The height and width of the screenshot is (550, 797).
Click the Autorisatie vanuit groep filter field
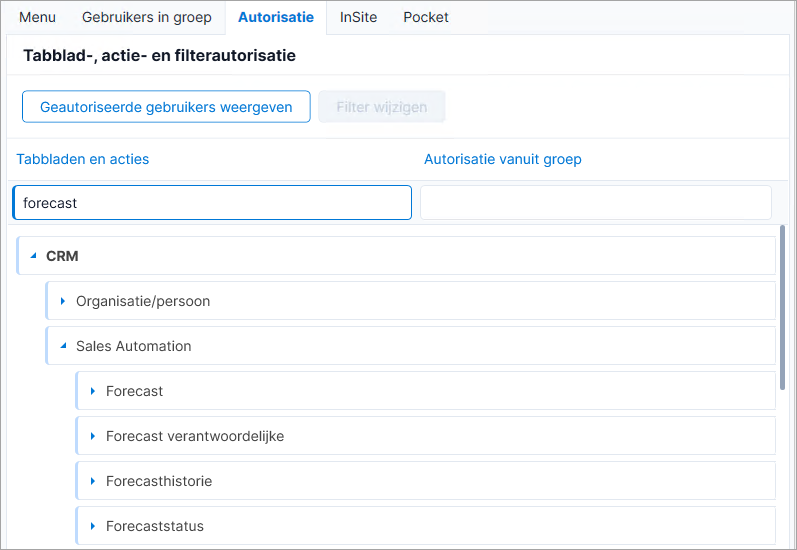point(596,203)
